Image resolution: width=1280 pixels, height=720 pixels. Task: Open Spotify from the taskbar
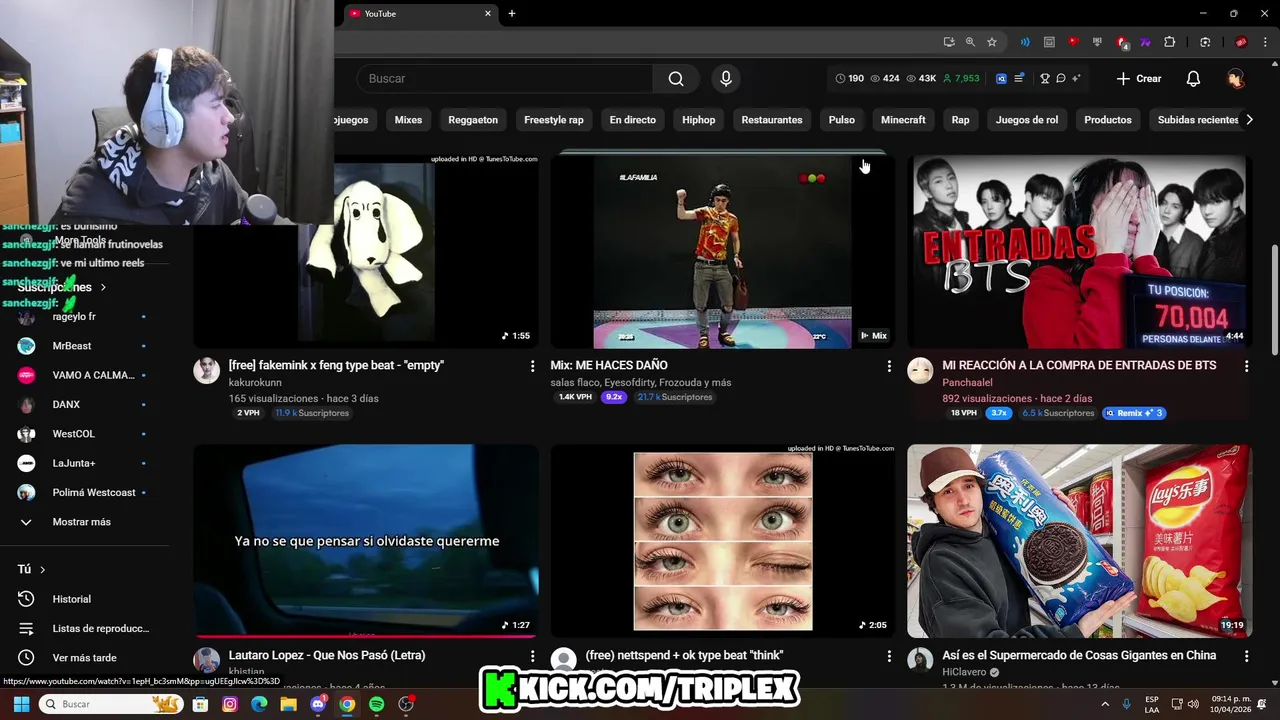pos(376,704)
